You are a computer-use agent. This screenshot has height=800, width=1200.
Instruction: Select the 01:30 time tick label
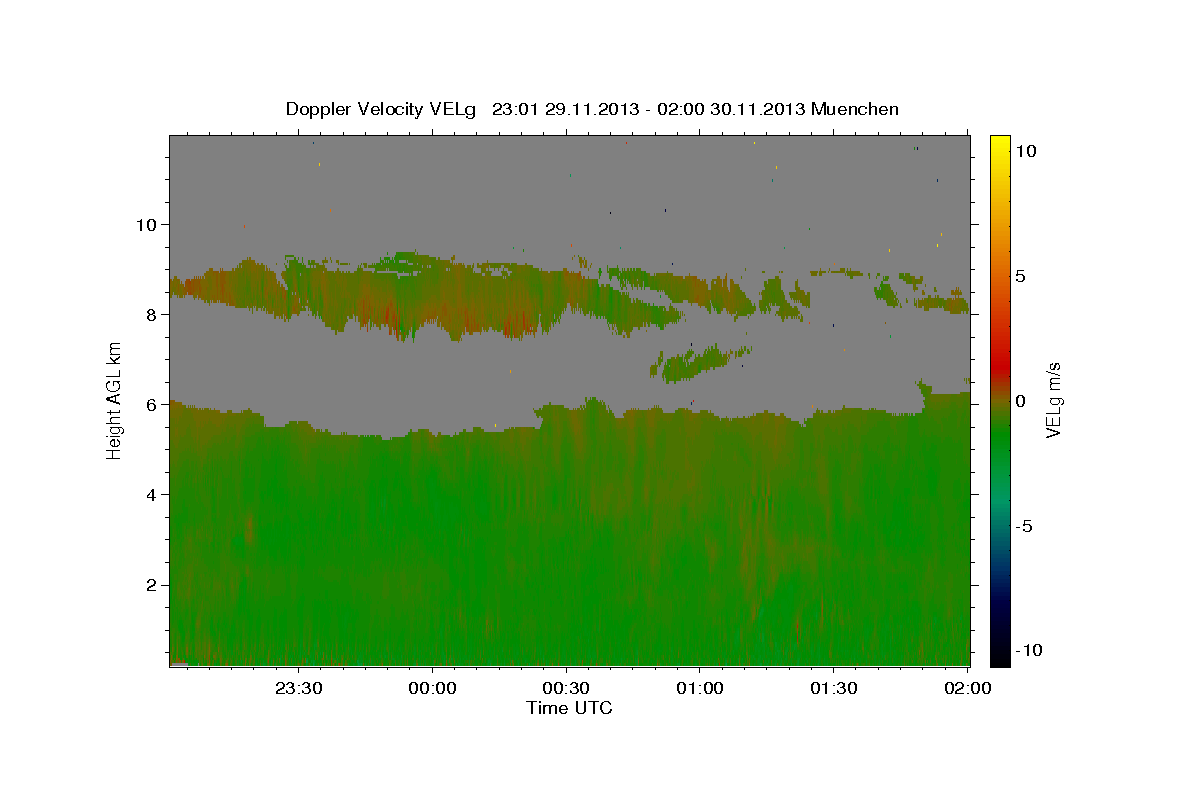[834, 688]
